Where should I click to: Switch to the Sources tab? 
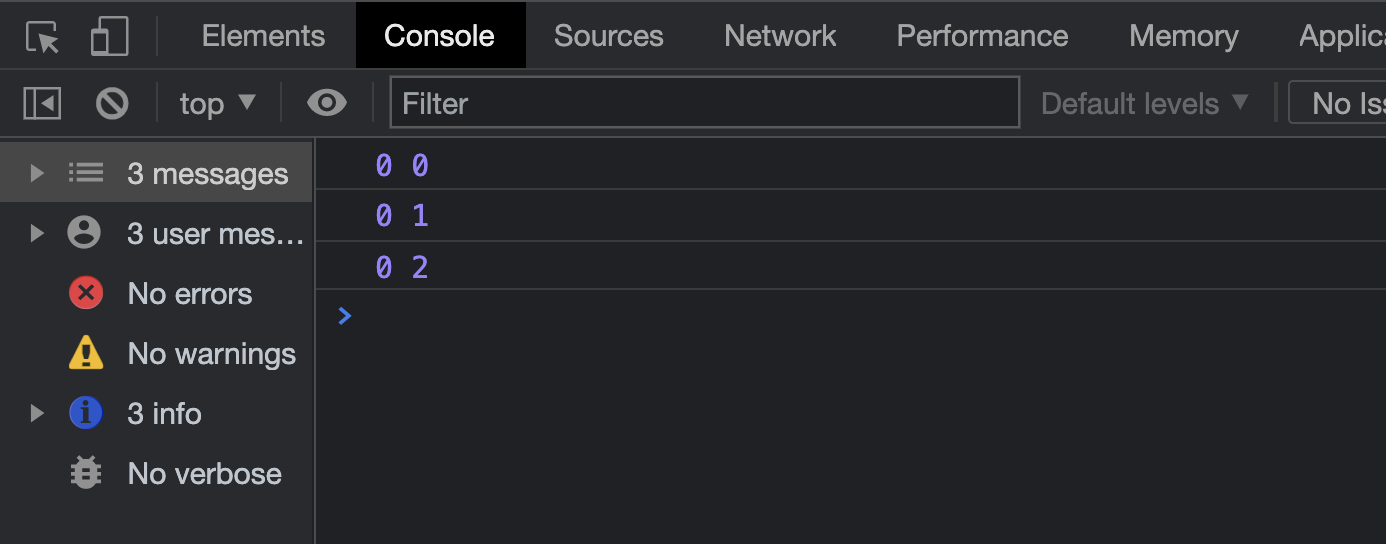click(x=608, y=37)
